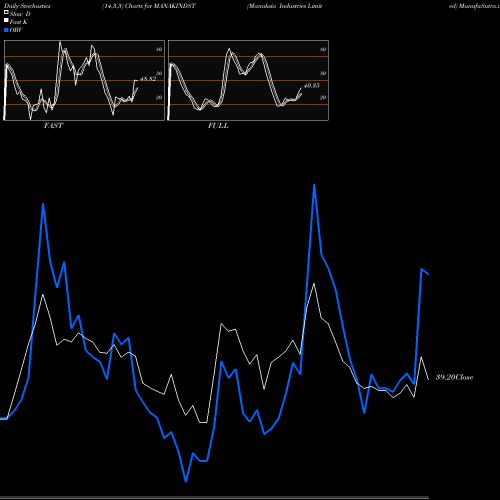Click the 48.52 value on FAST chart
Image resolution: width=500 pixels, height=500 pixels.
[148, 79]
